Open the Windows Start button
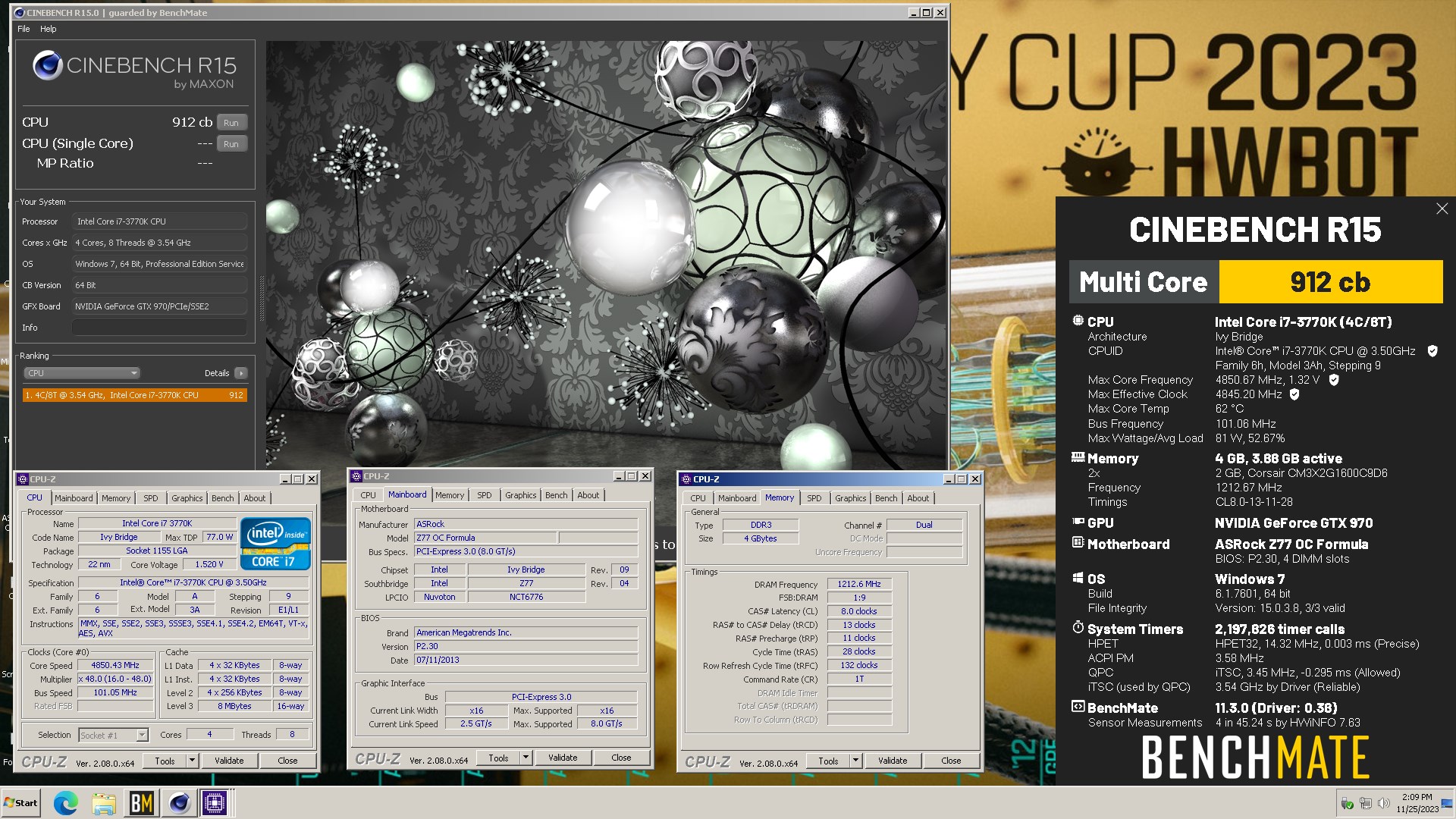 (20, 802)
